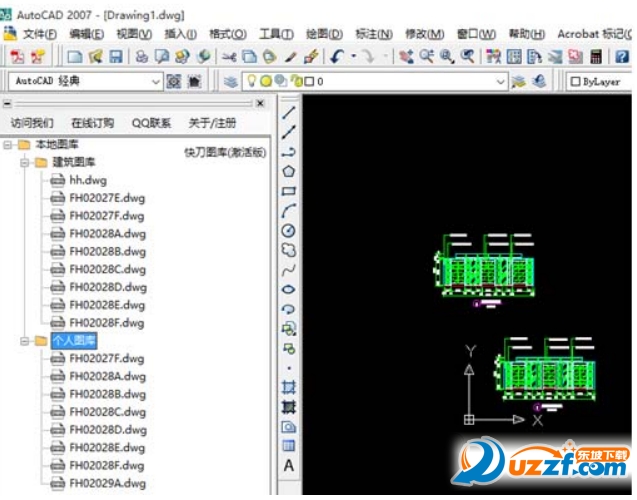Toggle layer 0 freeze sun icon
The image size is (637, 500).
point(266,82)
